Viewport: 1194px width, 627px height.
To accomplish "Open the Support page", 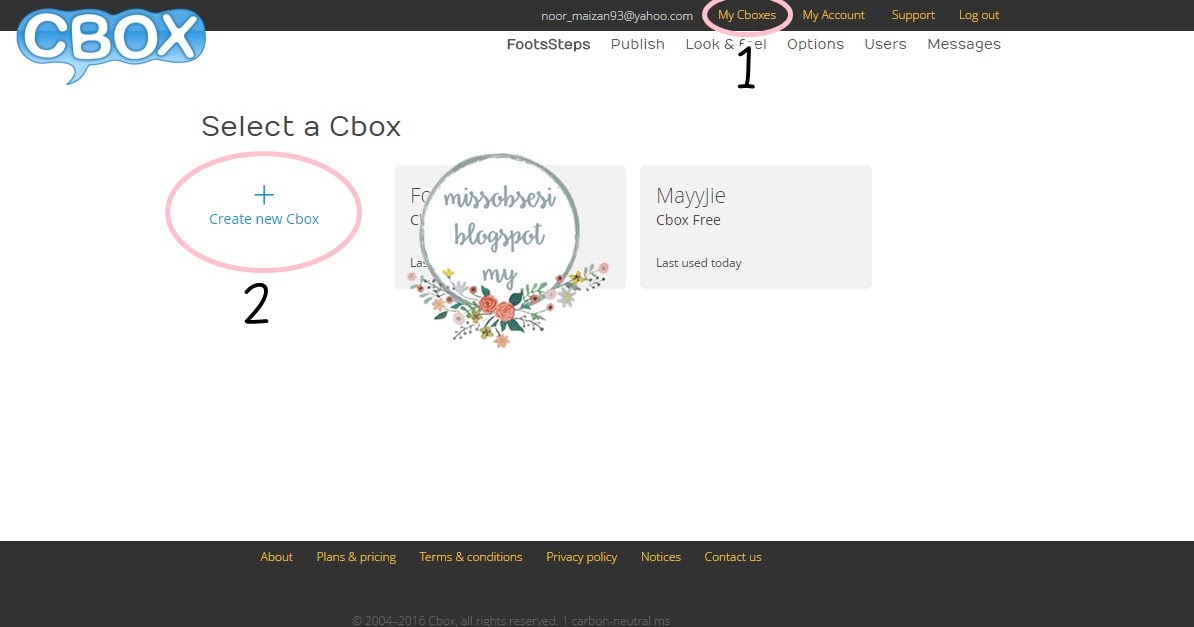I will click(x=912, y=14).
